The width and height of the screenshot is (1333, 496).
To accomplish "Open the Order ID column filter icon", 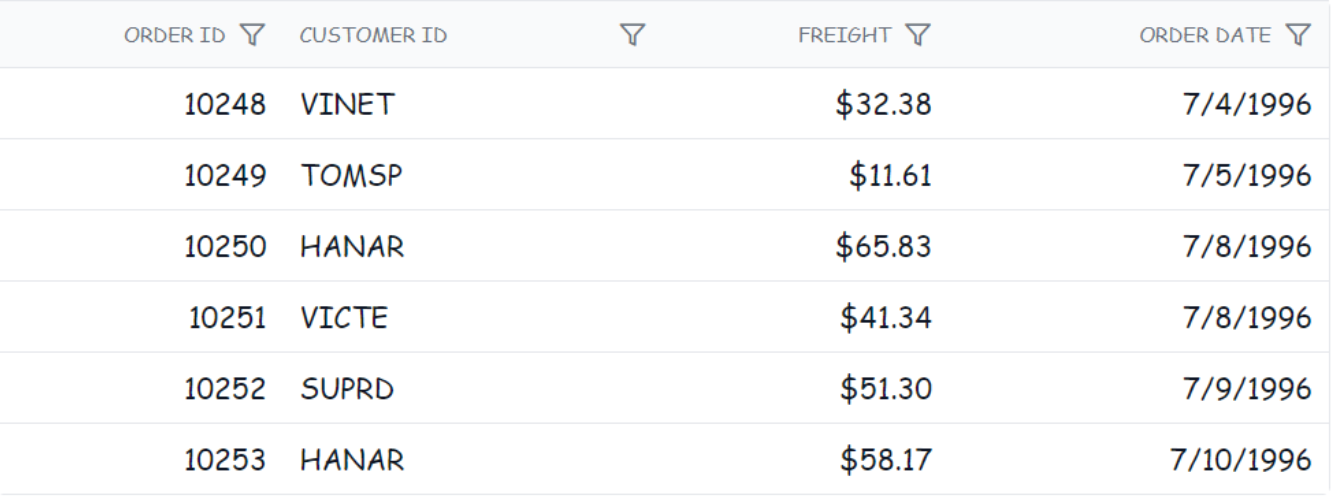I will pos(254,36).
